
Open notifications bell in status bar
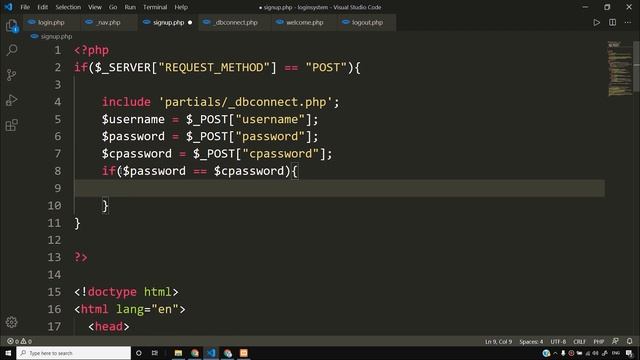629,341
